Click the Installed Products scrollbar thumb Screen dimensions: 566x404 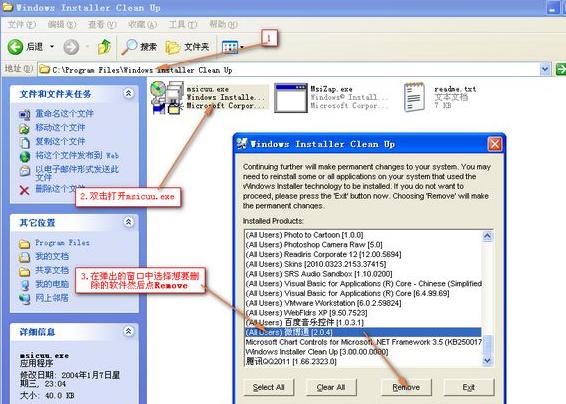(487, 345)
